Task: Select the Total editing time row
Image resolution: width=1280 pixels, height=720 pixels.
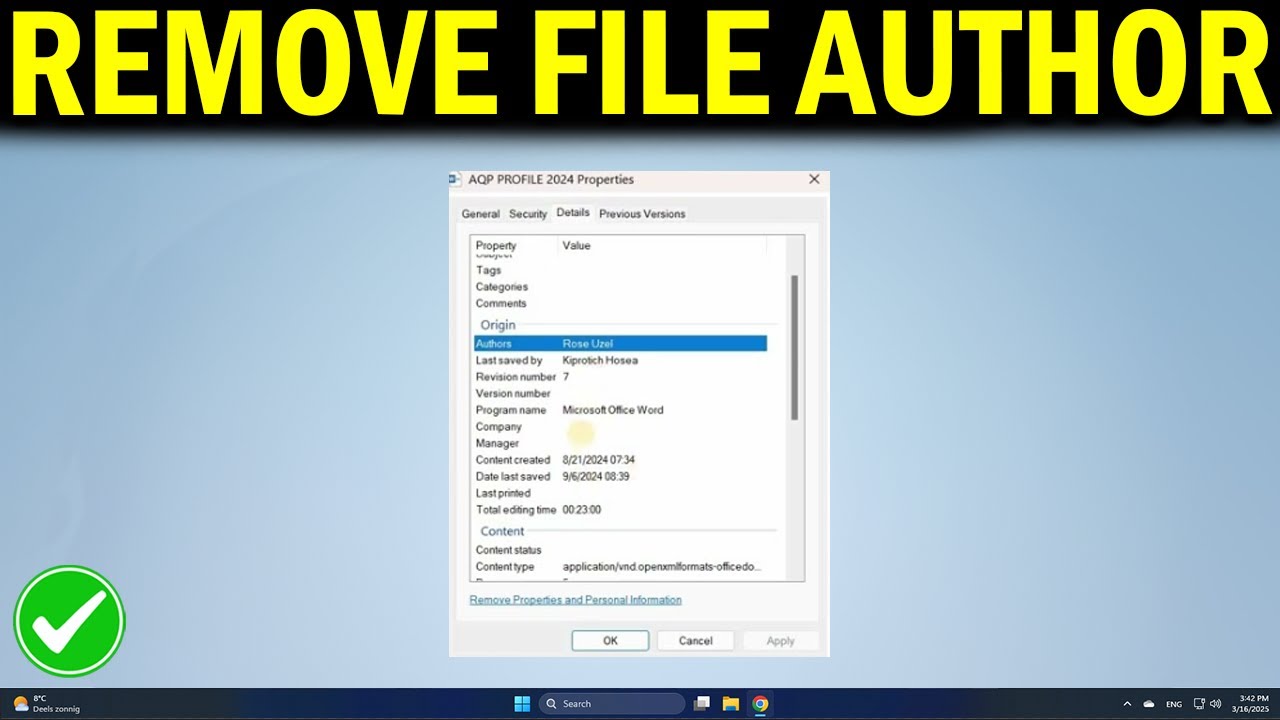Action: pyautogui.click(x=620, y=510)
